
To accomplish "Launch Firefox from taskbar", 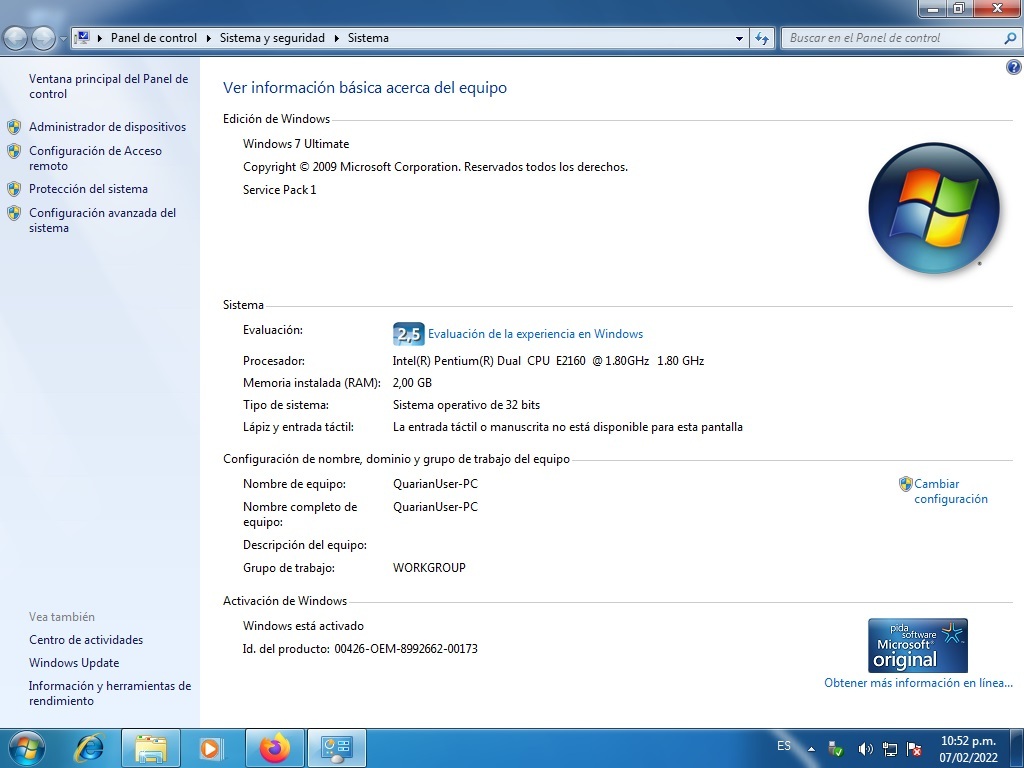I will click(x=274, y=748).
